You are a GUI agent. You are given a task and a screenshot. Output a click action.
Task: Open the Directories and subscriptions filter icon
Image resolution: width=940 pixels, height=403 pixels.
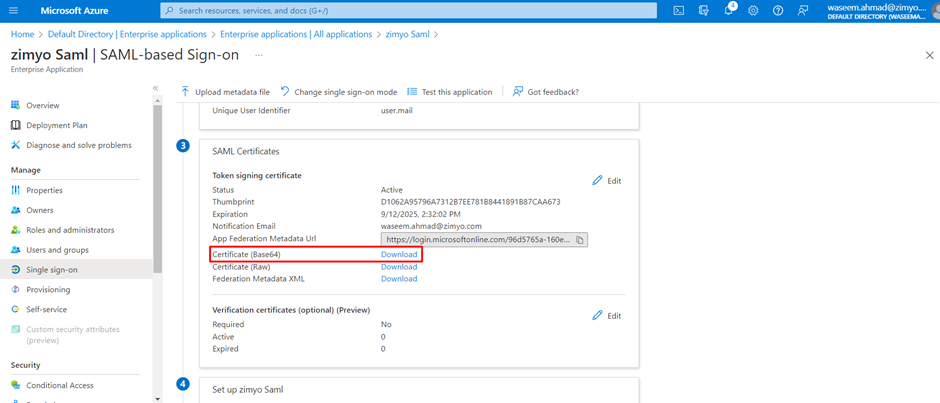(x=704, y=11)
